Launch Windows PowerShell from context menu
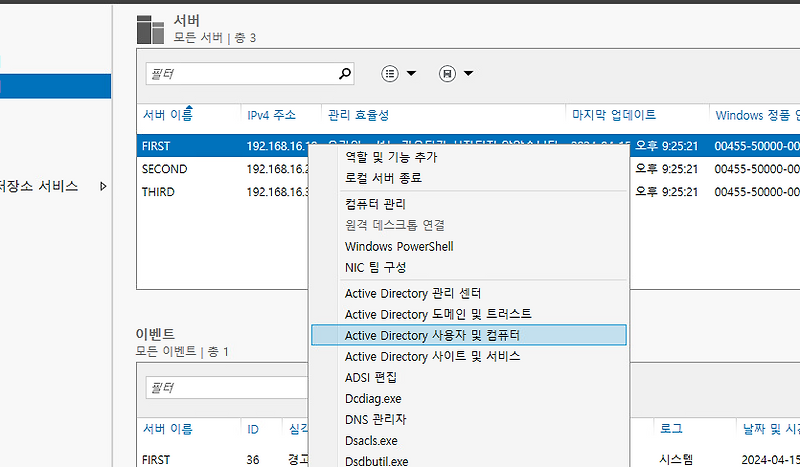 (x=399, y=247)
